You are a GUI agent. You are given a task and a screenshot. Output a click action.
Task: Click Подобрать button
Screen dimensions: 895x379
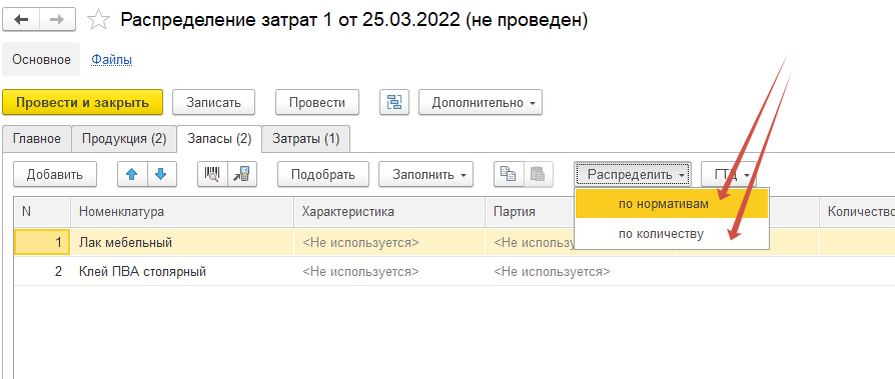click(323, 175)
